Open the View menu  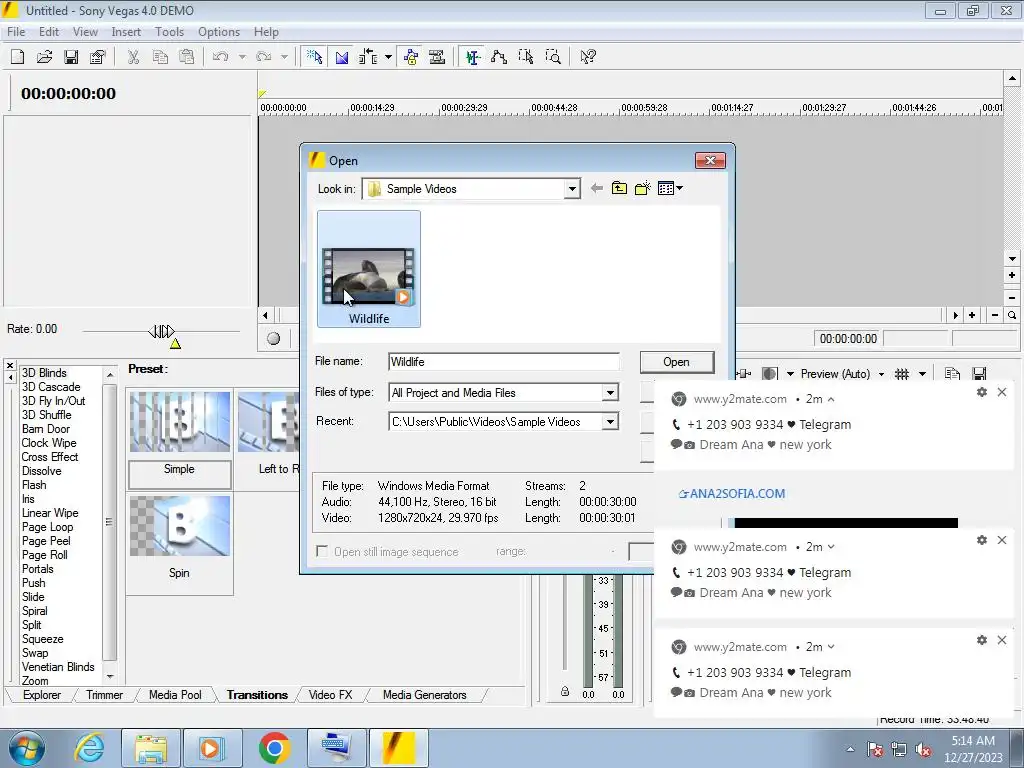tap(85, 31)
